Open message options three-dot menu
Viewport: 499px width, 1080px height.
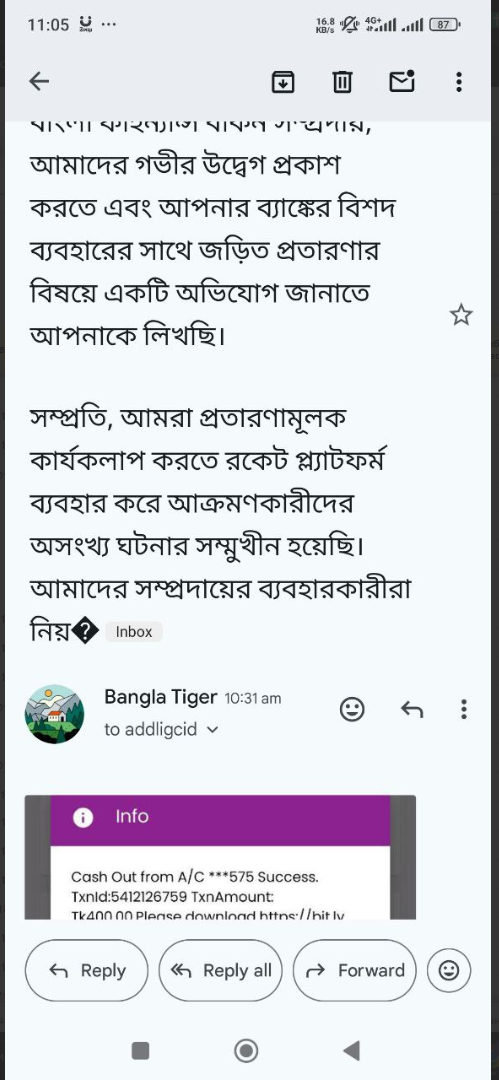463,709
